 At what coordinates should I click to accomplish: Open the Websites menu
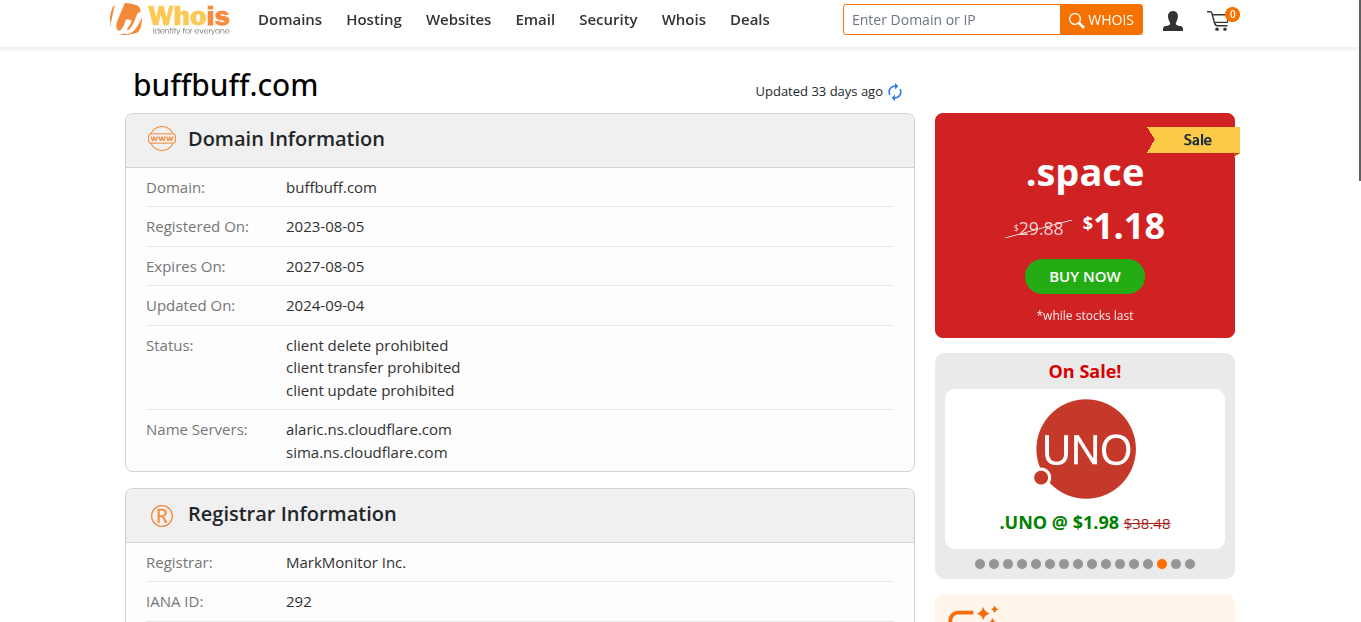pyautogui.click(x=458, y=20)
